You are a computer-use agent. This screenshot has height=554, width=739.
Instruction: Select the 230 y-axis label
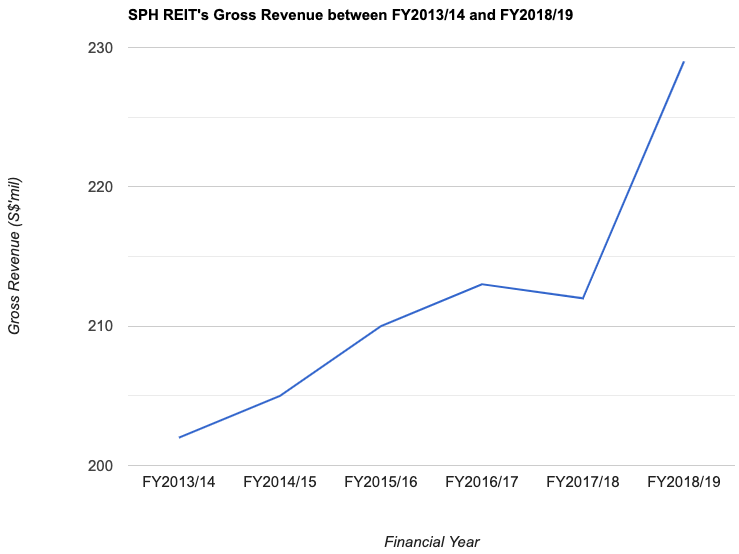100,48
